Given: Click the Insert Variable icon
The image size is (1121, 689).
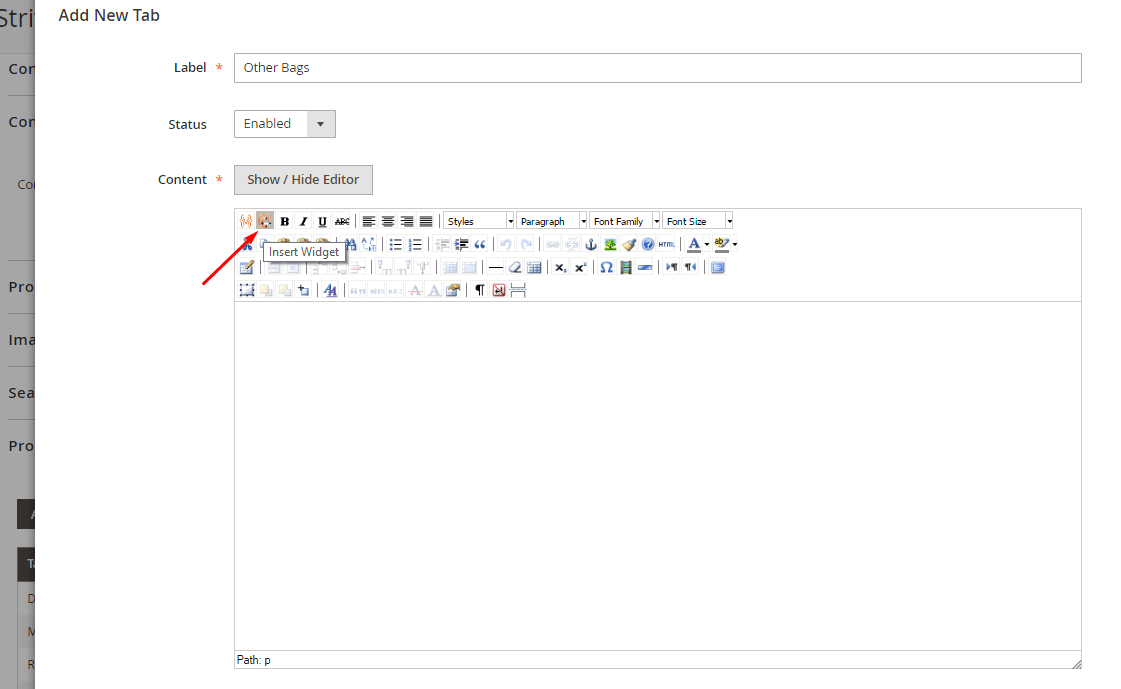Looking at the screenshot, I should pos(246,221).
